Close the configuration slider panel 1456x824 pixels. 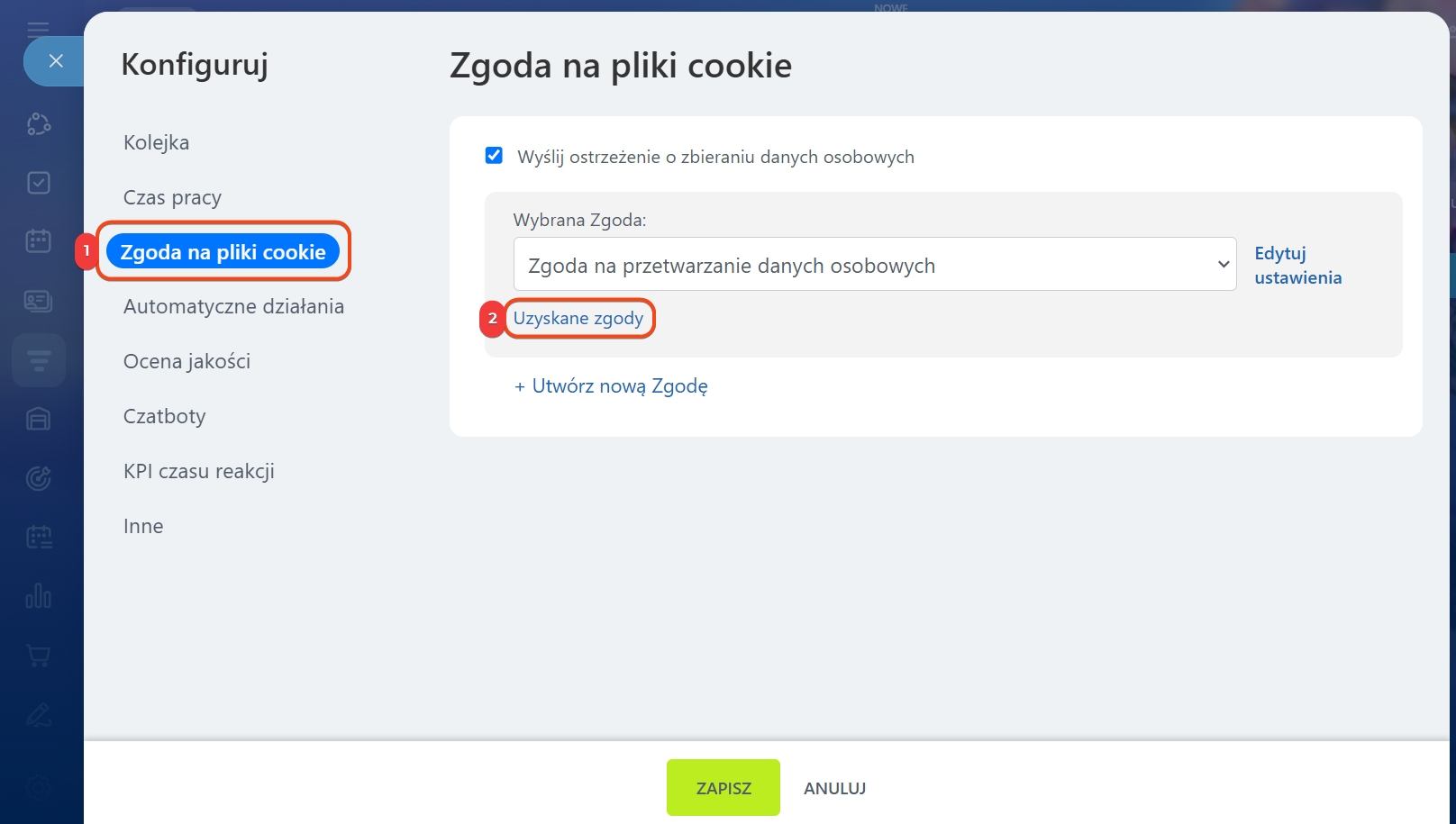pyautogui.click(x=55, y=61)
